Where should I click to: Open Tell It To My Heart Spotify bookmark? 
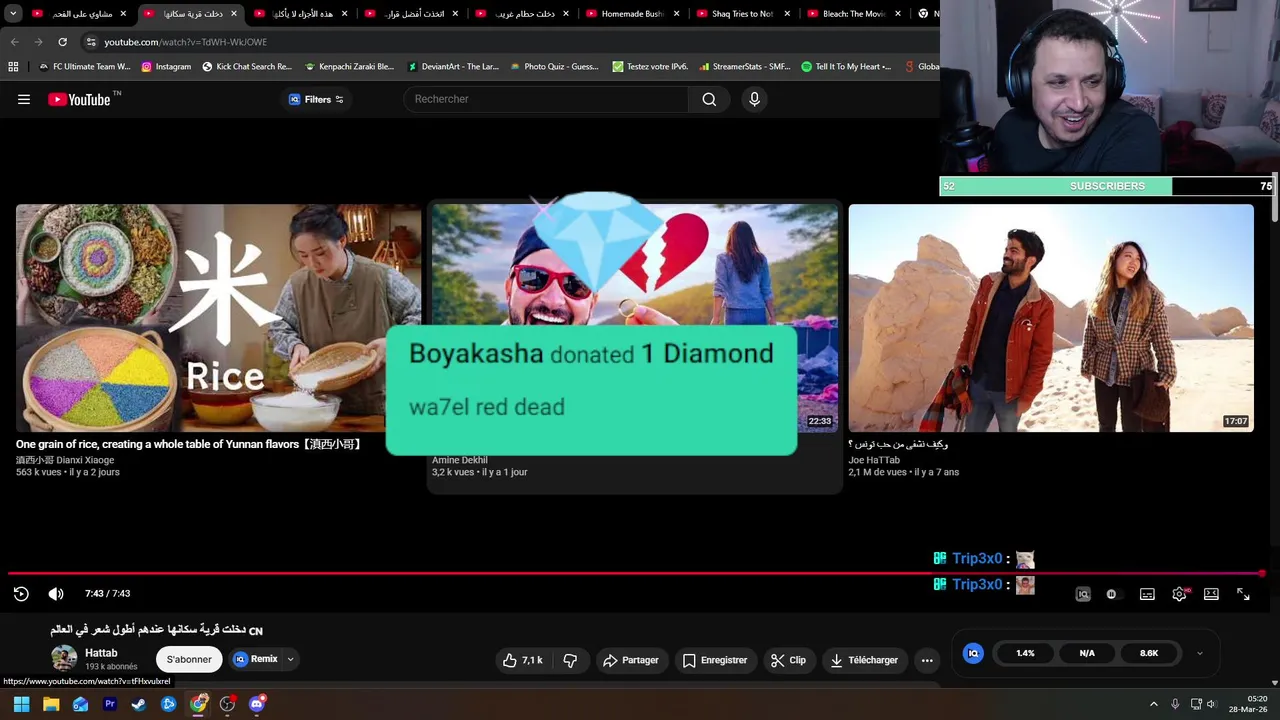846,67
